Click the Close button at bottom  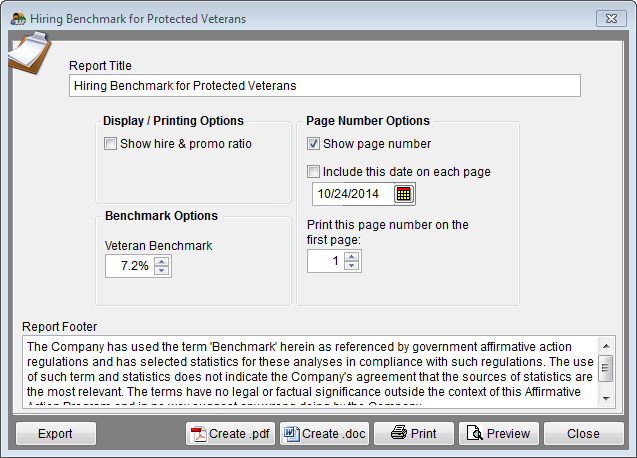pyautogui.click(x=583, y=433)
